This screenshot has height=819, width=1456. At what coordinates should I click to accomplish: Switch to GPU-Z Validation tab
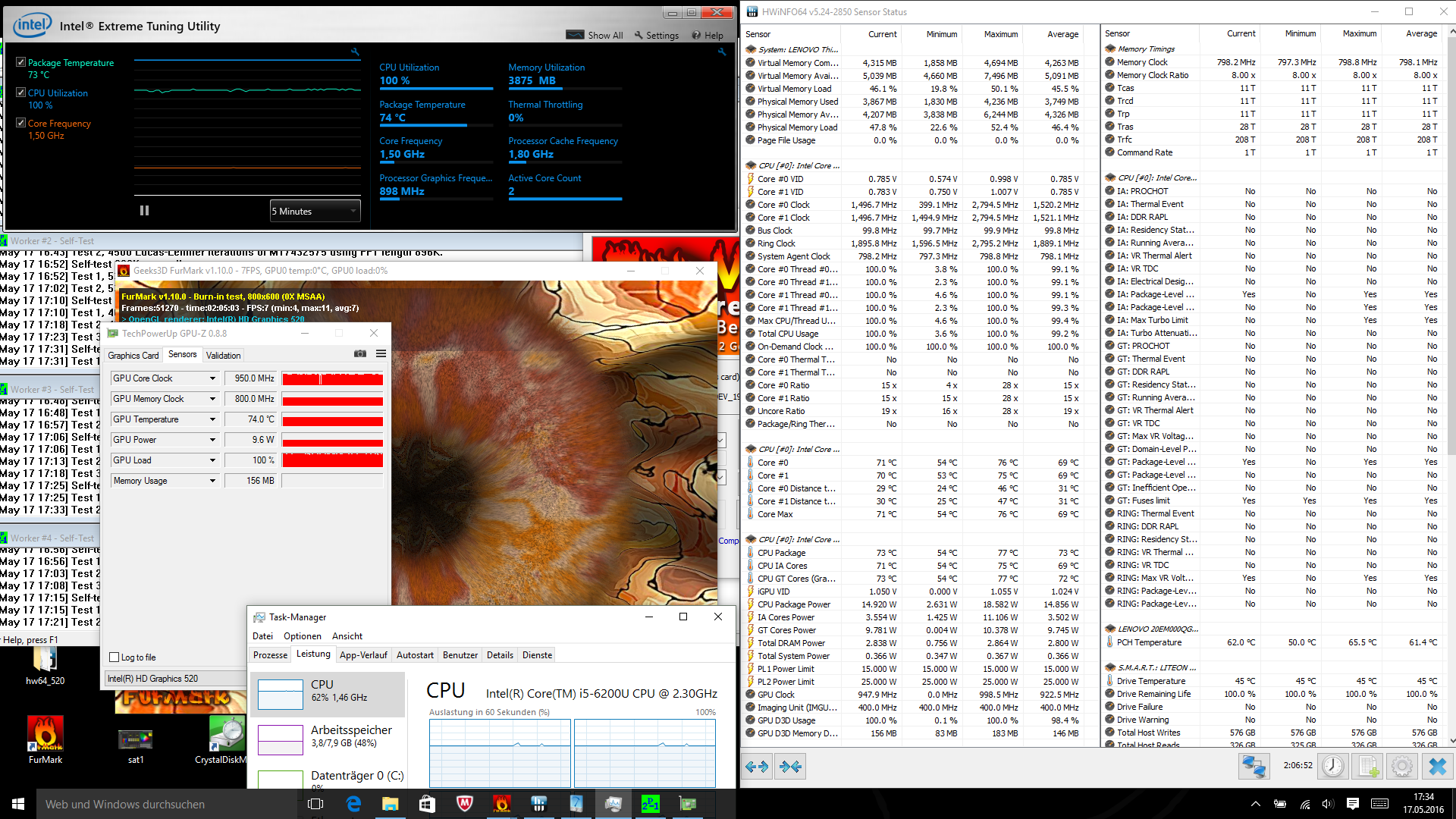point(223,355)
